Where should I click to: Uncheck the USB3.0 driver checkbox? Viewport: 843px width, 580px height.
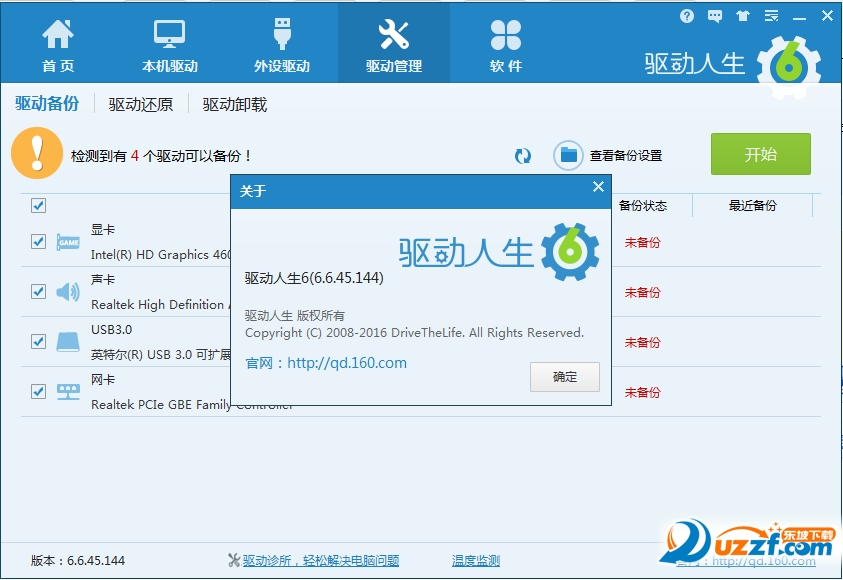[38, 342]
